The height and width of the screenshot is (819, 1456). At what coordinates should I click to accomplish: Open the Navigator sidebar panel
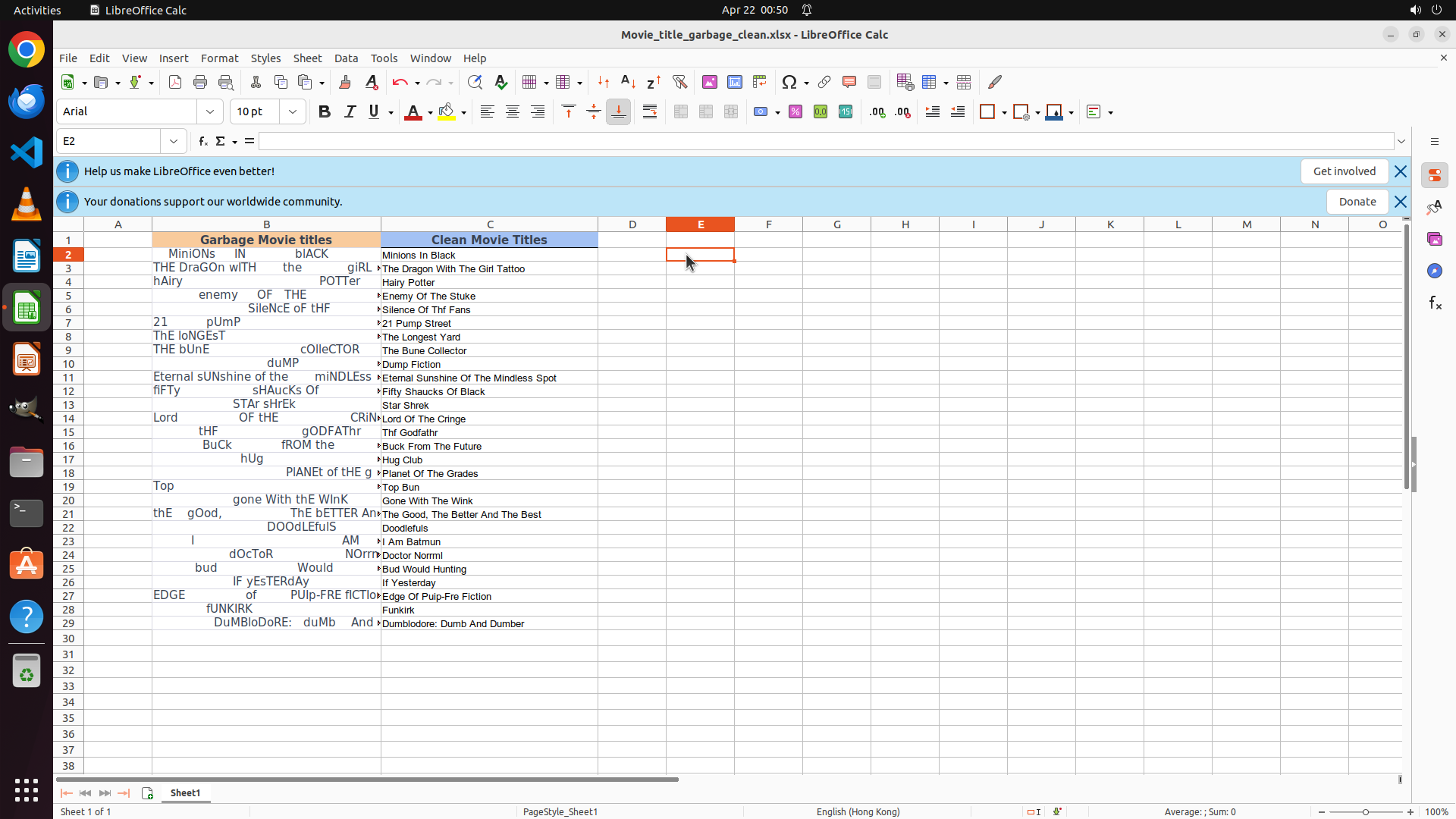pyautogui.click(x=1434, y=271)
